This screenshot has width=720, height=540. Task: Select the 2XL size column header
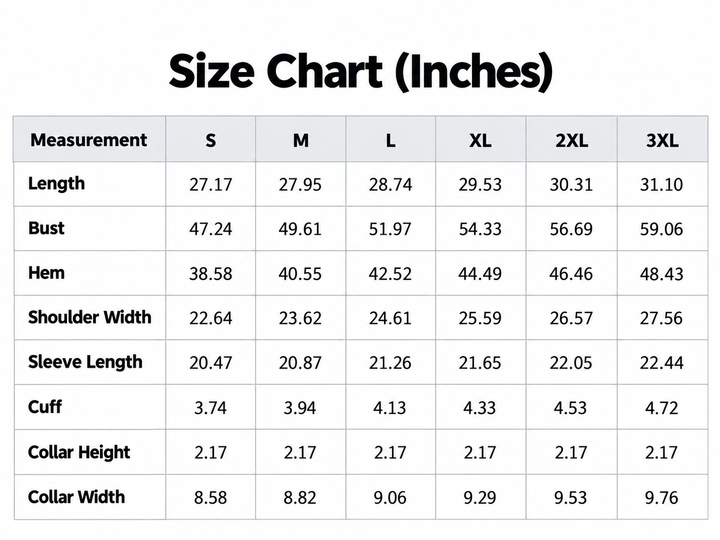tap(571, 141)
